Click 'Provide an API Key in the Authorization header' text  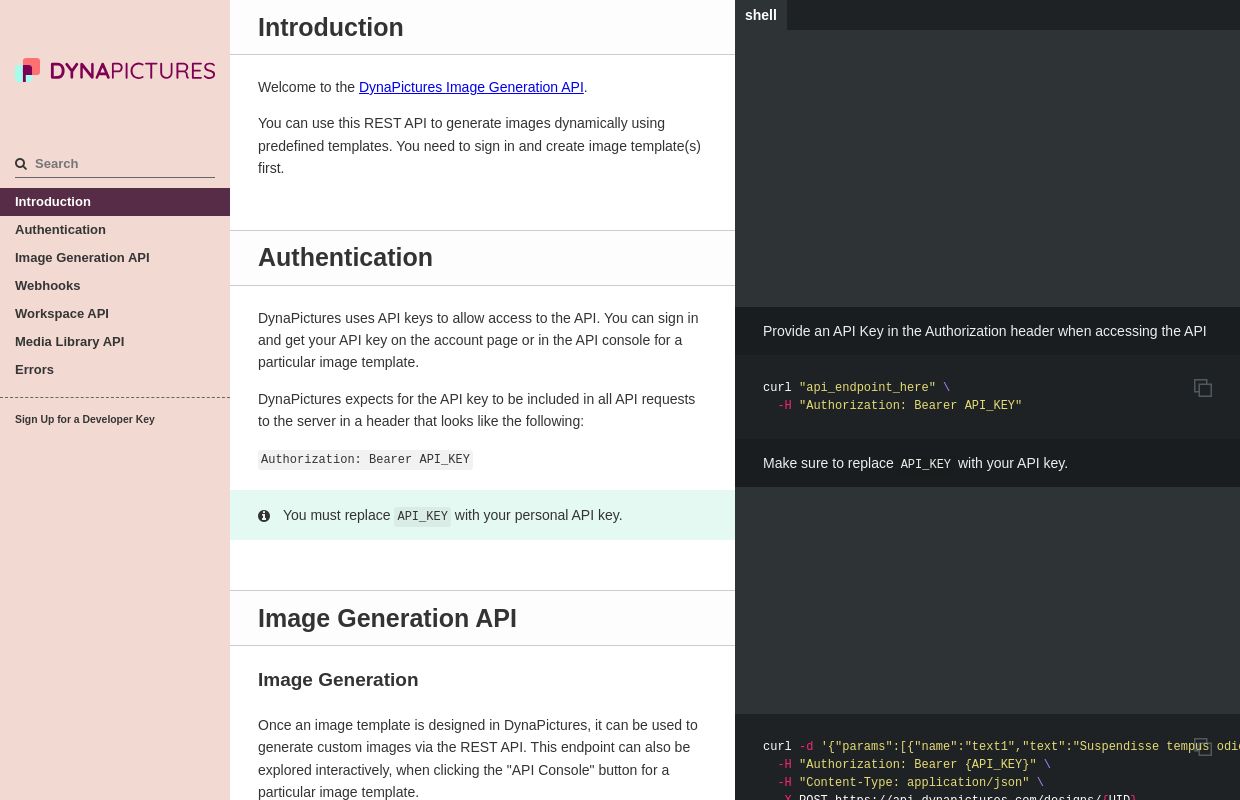pyautogui.click(x=984, y=331)
